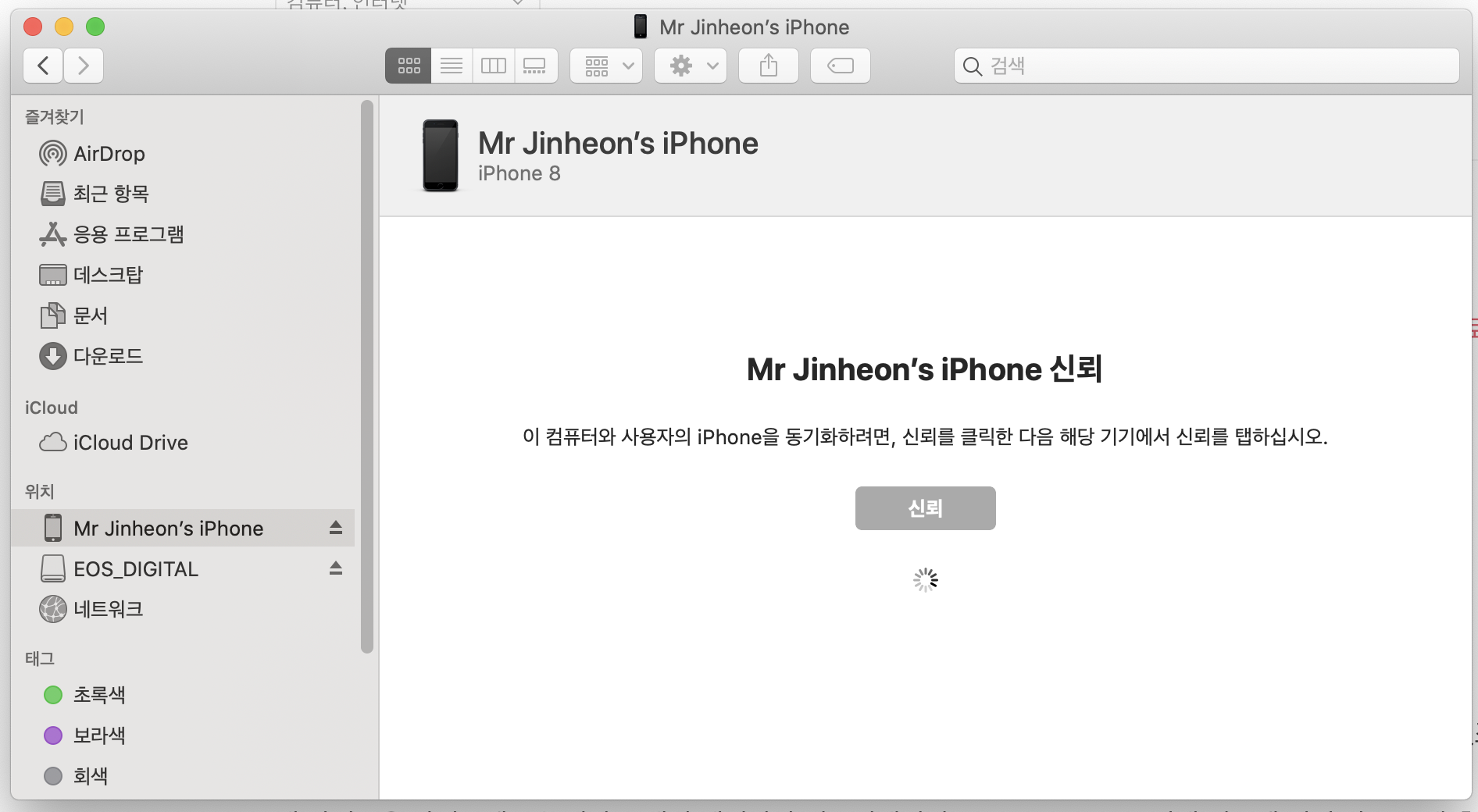This screenshot has width=1478, height=812.
Task: Click the iCloud Drive cloud icon
Action: tap(53, 443)
